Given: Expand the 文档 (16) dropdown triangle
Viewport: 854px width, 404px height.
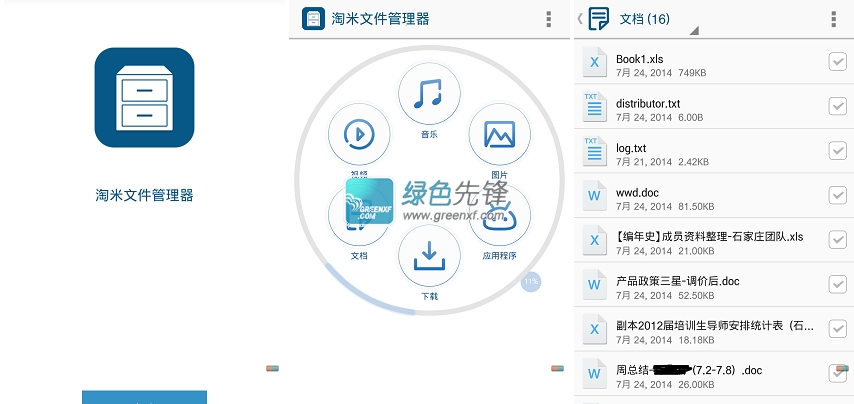Looking at the screenshot, I should pos(694,31).
